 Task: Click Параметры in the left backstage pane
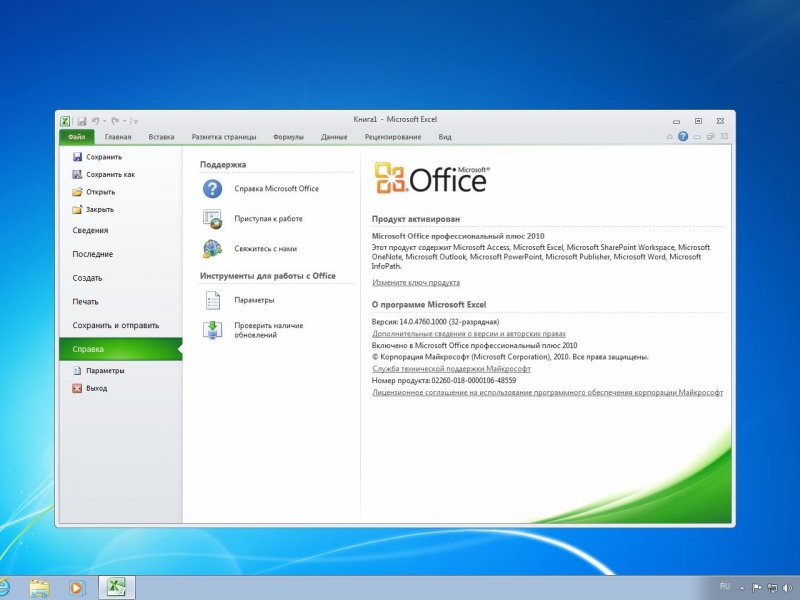(98, 371)
